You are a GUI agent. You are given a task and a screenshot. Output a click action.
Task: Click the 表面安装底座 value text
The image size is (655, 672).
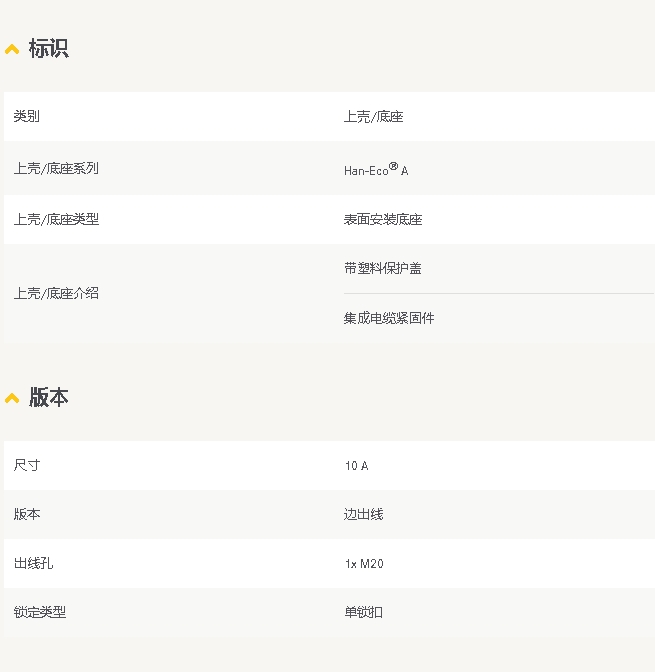(382, 220)
